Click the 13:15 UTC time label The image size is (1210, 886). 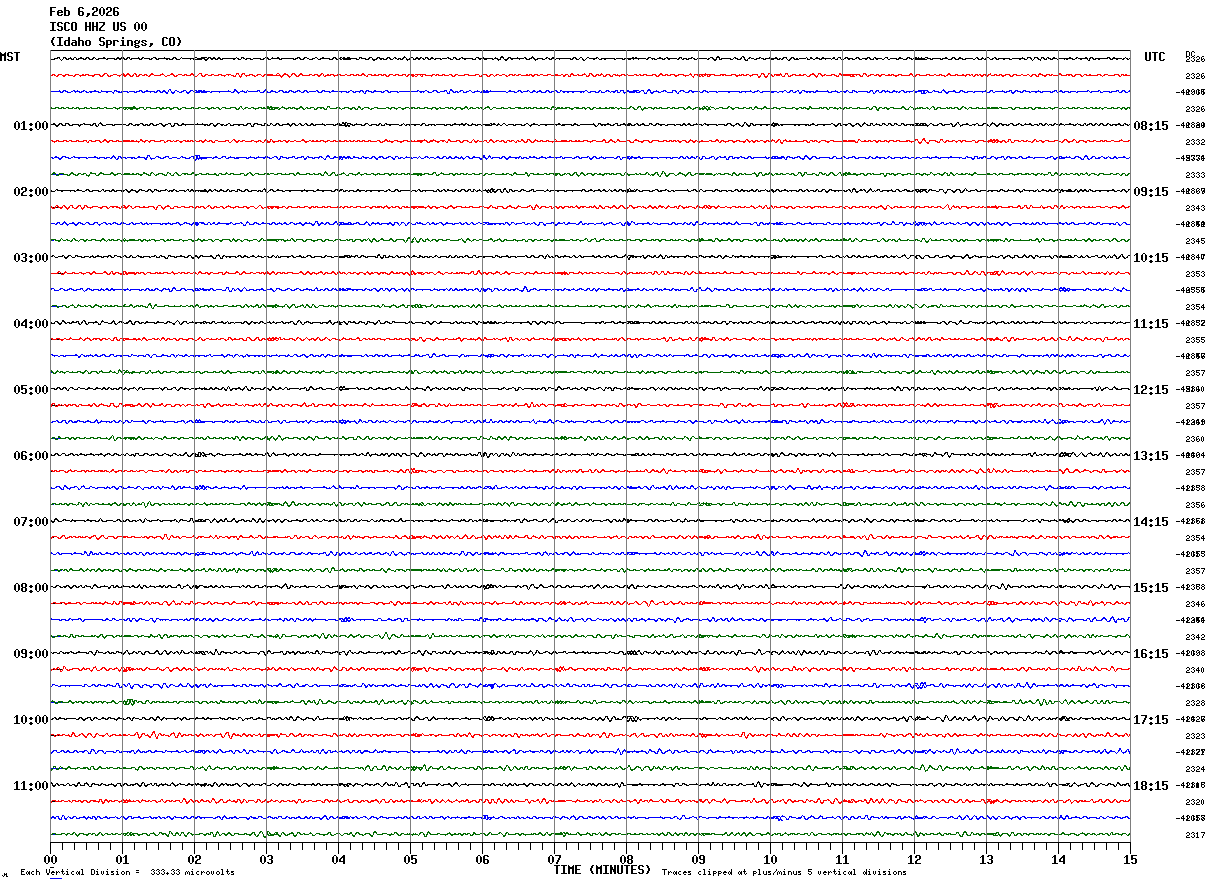tap(1150, 456)
